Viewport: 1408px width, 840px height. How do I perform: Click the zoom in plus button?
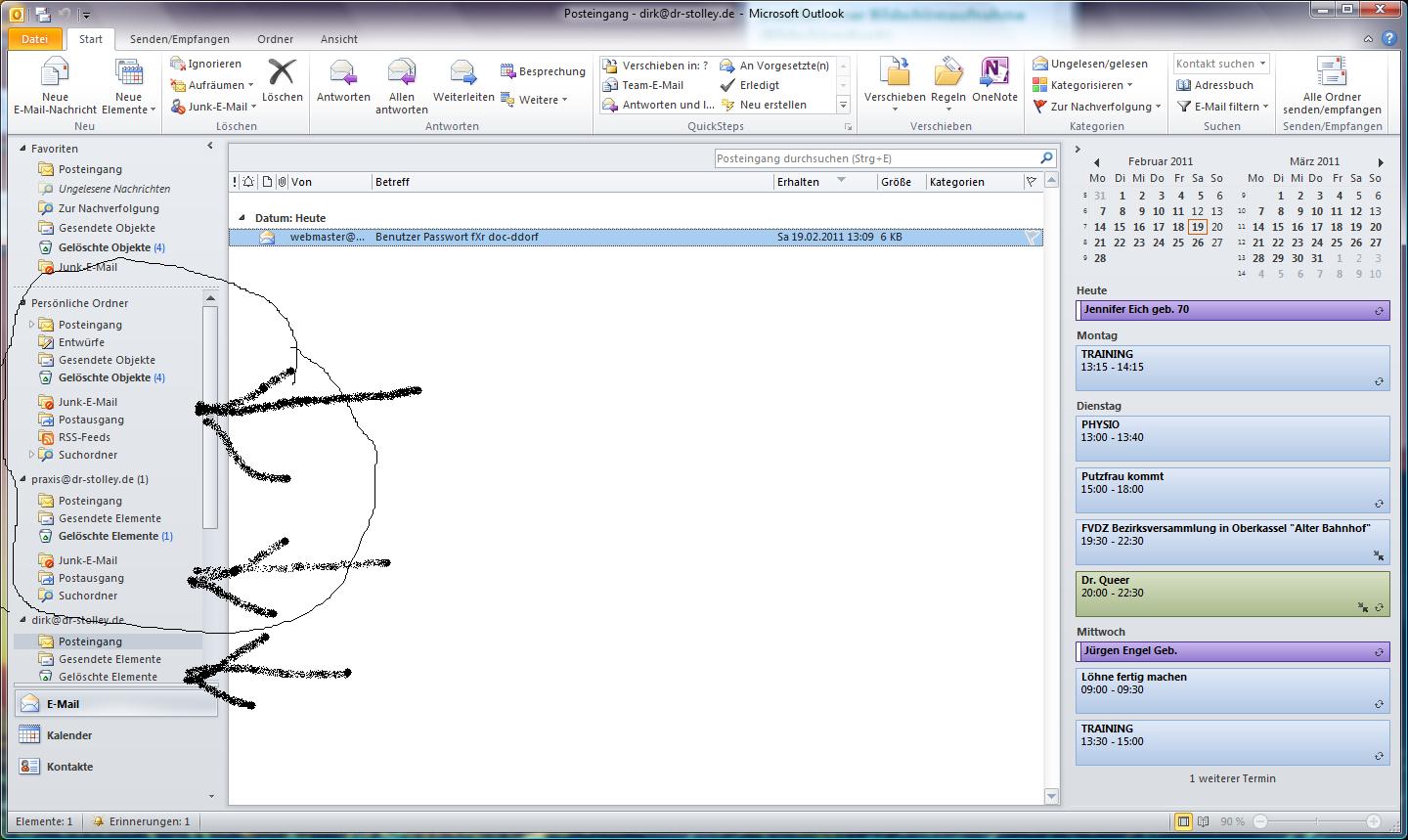(1374, 821)
